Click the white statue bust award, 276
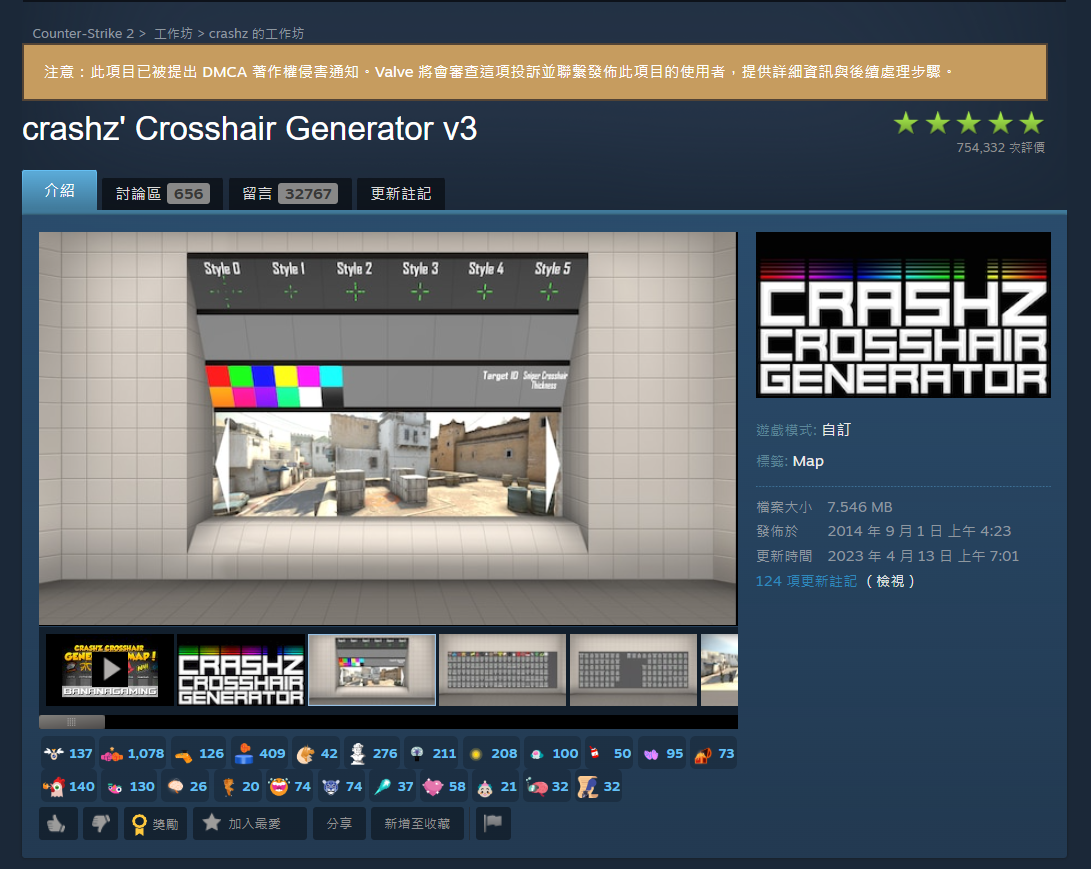 coord(373,754)
